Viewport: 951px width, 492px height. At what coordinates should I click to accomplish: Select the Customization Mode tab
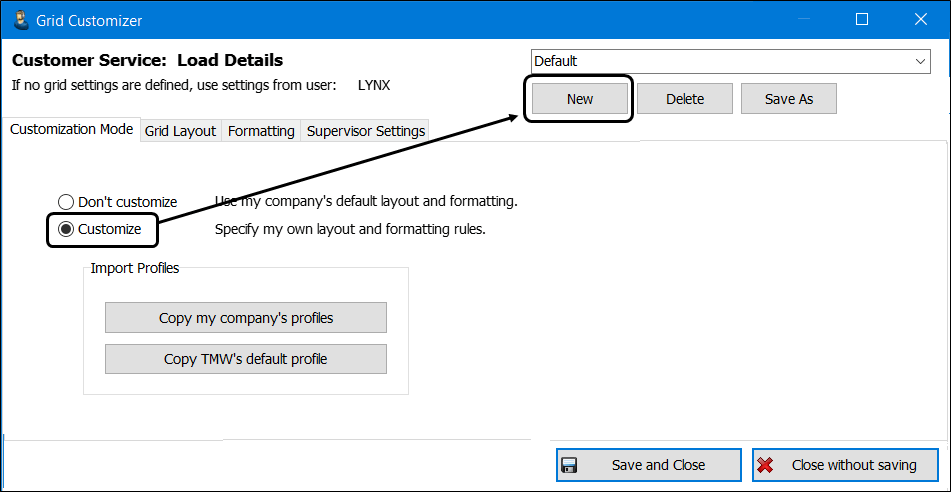click(71, 130)
